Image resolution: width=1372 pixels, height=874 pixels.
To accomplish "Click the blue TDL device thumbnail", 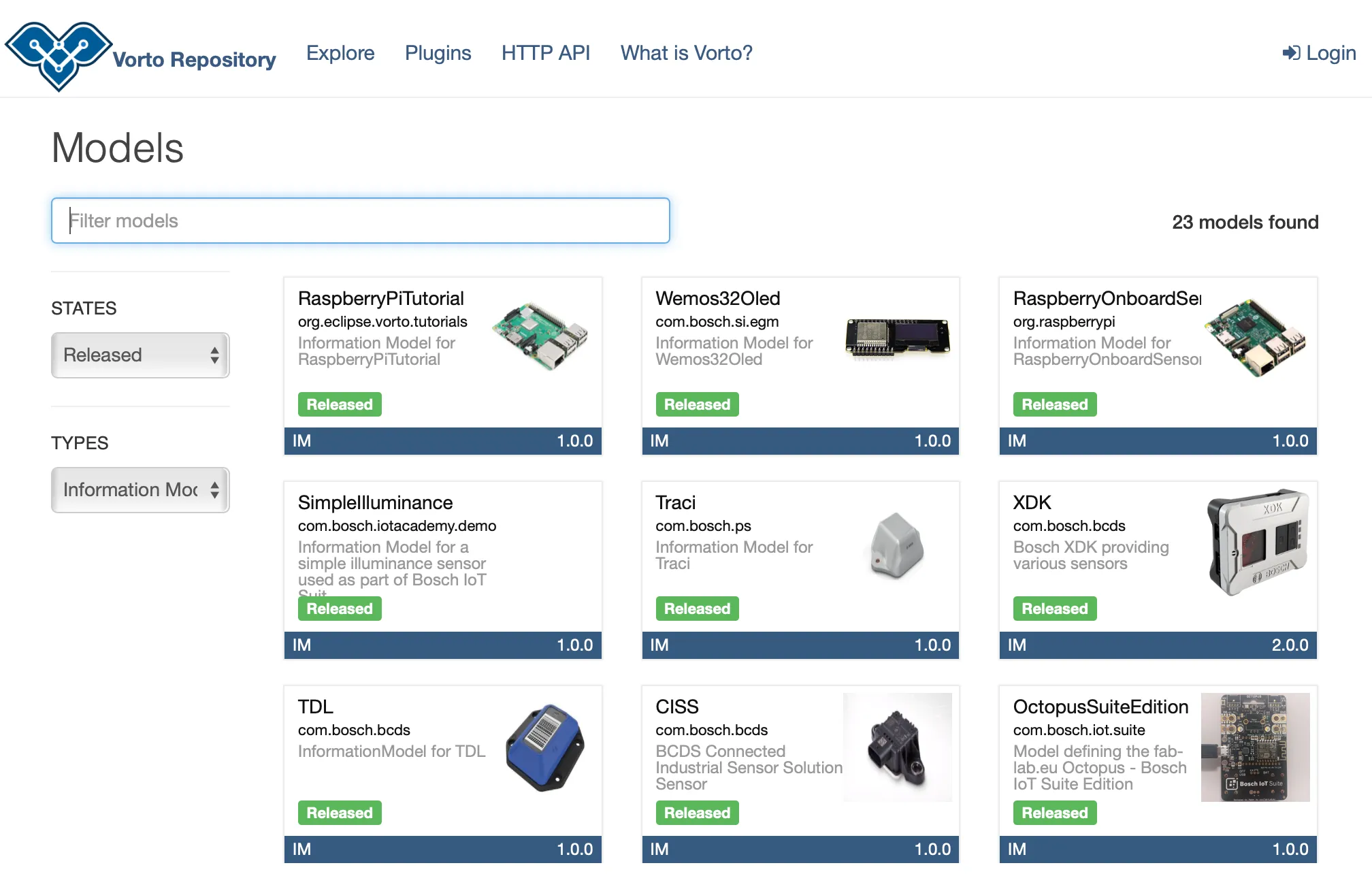I will click(x=545, y=747).
